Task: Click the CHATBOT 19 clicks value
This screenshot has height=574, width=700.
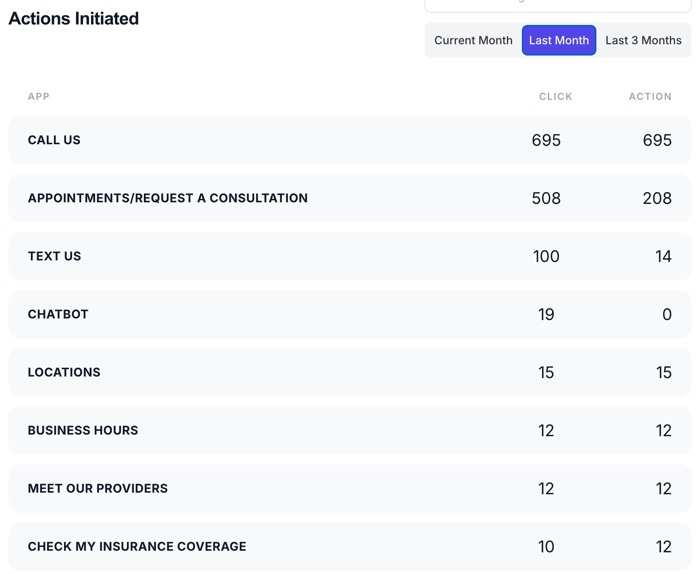Action: click(x=546, y=314)
